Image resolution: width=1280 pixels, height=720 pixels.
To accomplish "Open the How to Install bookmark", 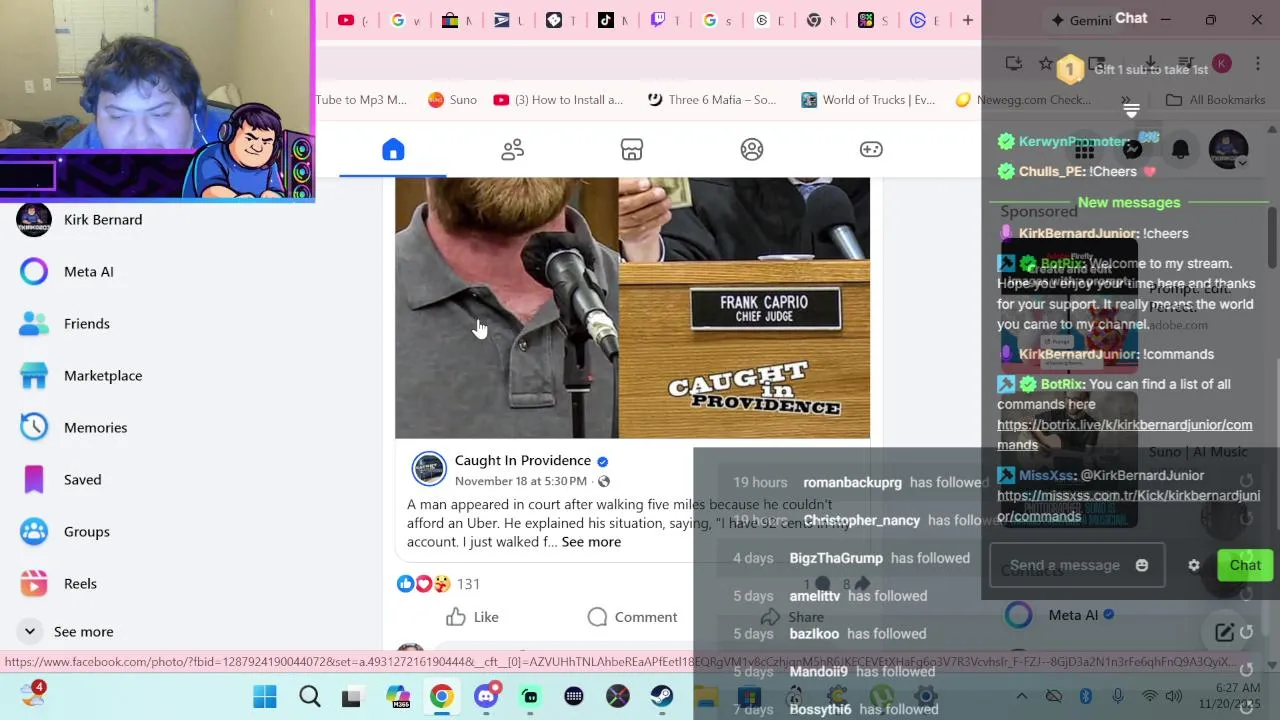I will coord(557,100).
